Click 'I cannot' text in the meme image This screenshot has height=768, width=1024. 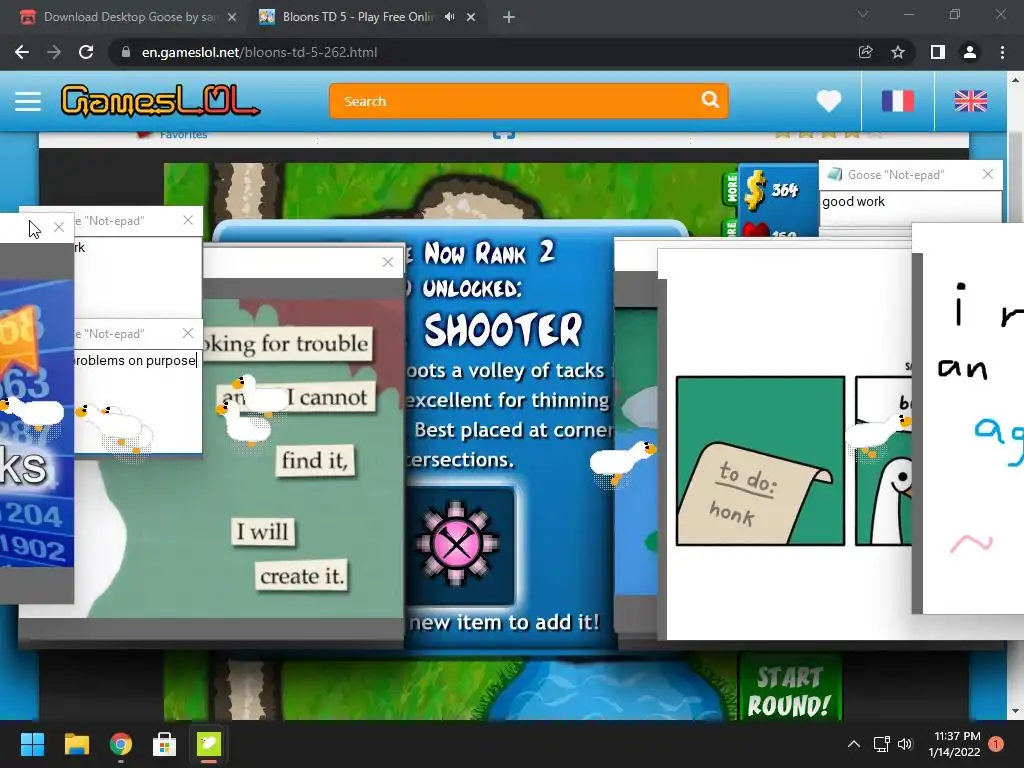327,397
